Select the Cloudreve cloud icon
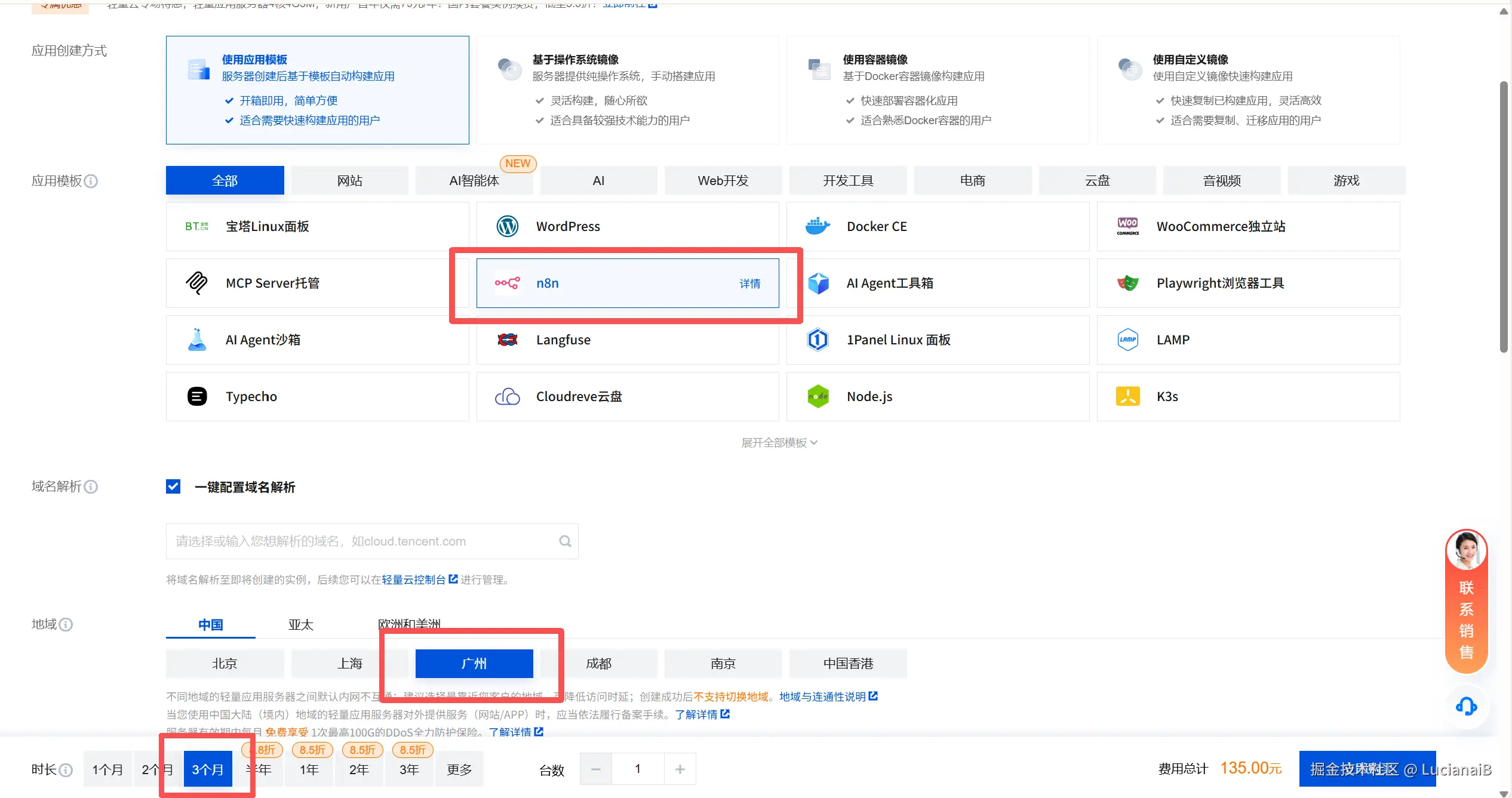 click(507, 396)
